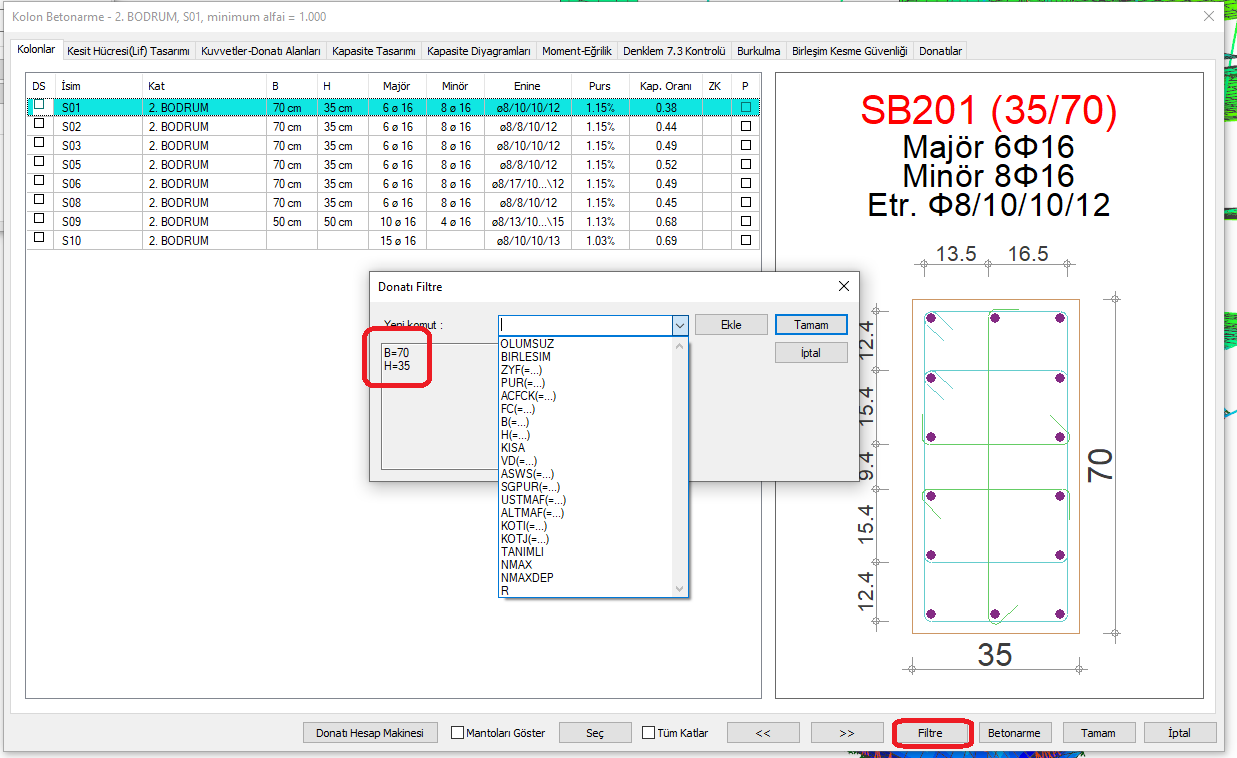Enable Mantoları Göster checkbox
The height and width of the screenshot is (758, 1237).
458,733
